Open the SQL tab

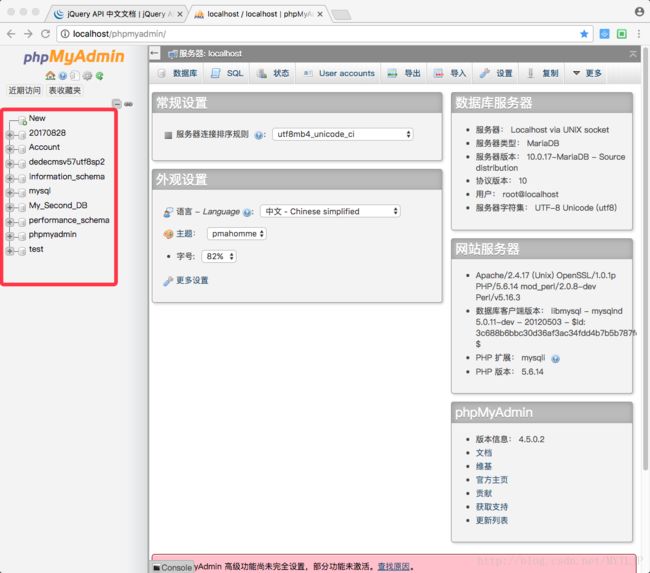pos(227,73)
